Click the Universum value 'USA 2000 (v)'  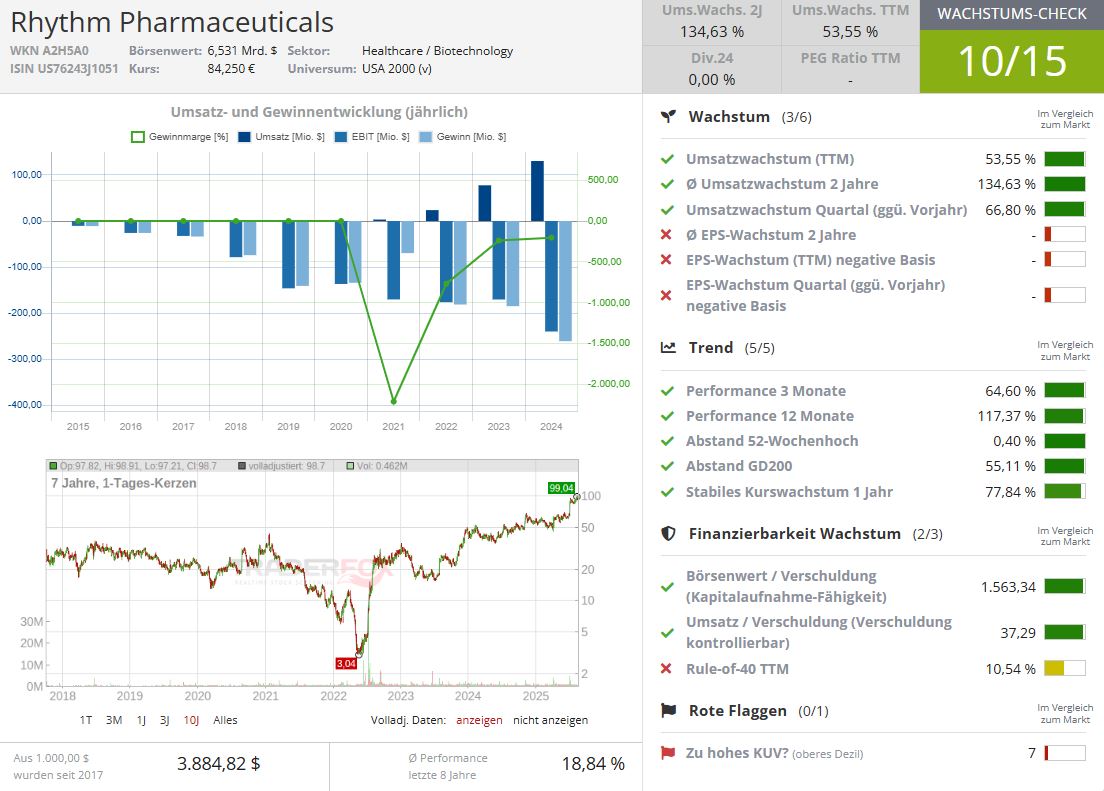pyautogui.click(x=397, y=68)
